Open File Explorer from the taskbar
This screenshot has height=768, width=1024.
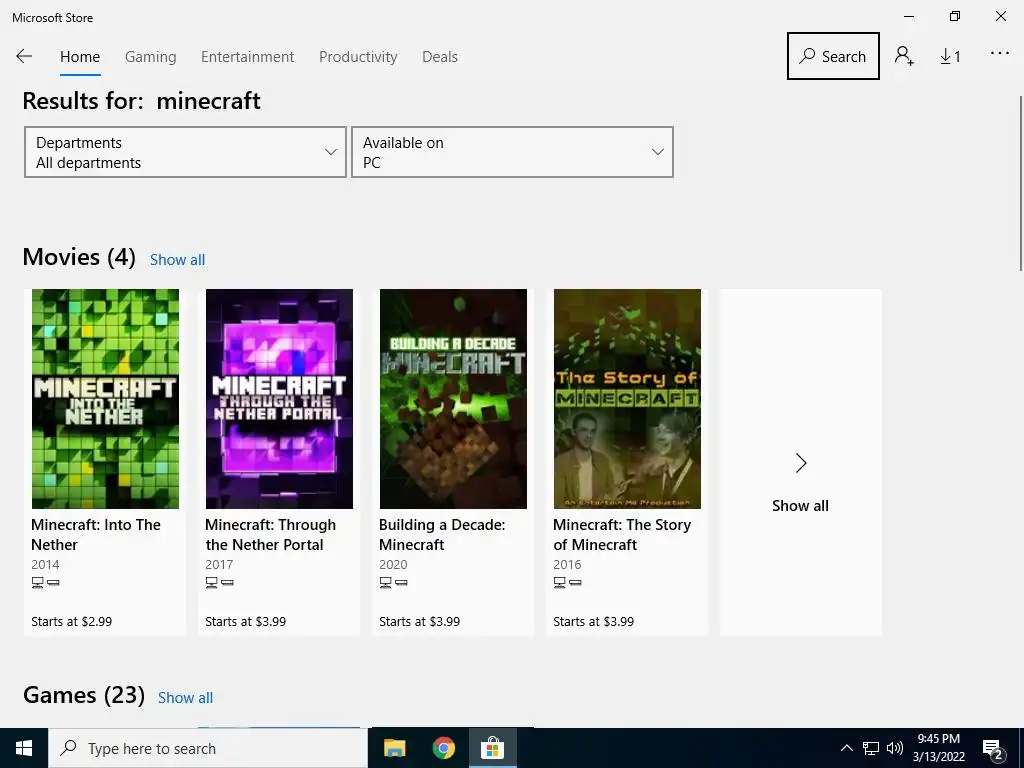(x=394, y=748)
